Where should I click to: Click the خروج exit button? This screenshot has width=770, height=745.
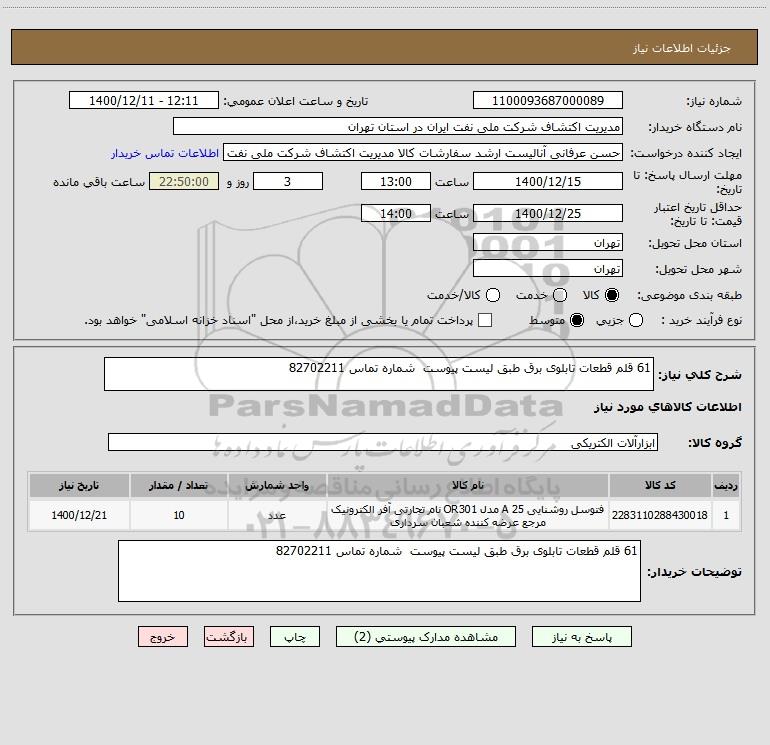tap(163, 637)
